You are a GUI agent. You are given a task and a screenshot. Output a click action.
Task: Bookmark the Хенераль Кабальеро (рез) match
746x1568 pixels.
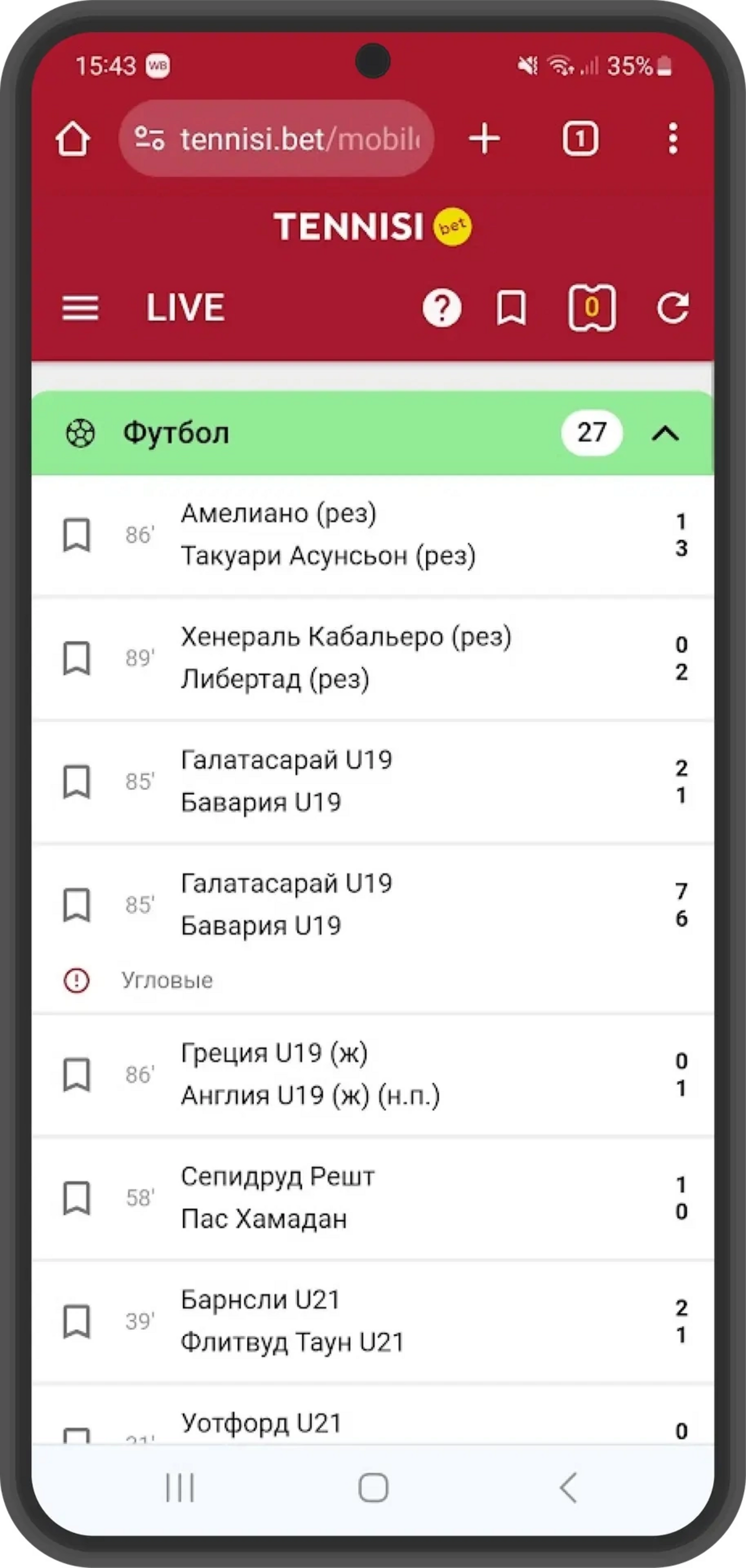[77, 658]
